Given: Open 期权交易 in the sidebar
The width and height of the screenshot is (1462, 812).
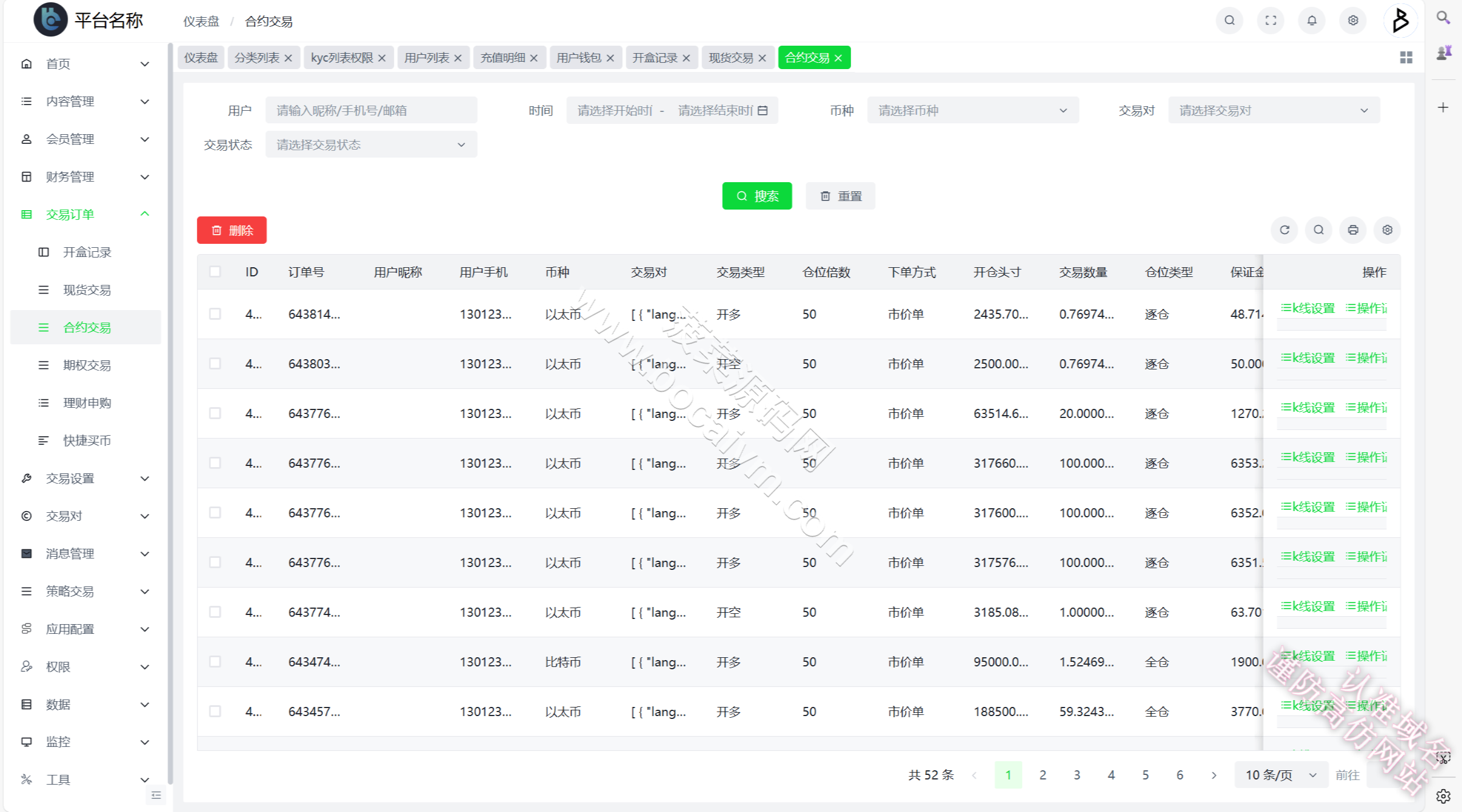Looking at the screenshot, I should tap(86, 365).
